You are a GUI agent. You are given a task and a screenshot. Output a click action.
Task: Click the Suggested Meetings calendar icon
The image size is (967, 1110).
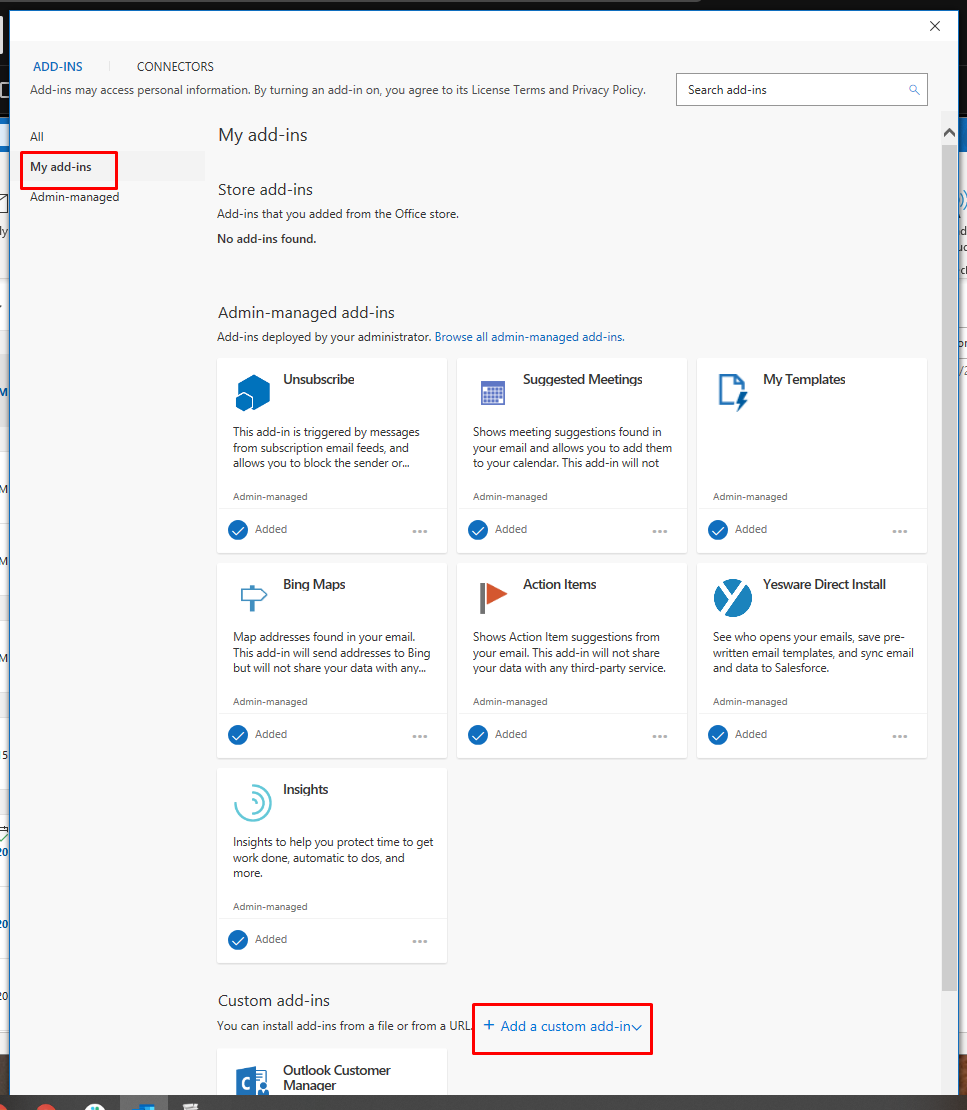[493, 392]
